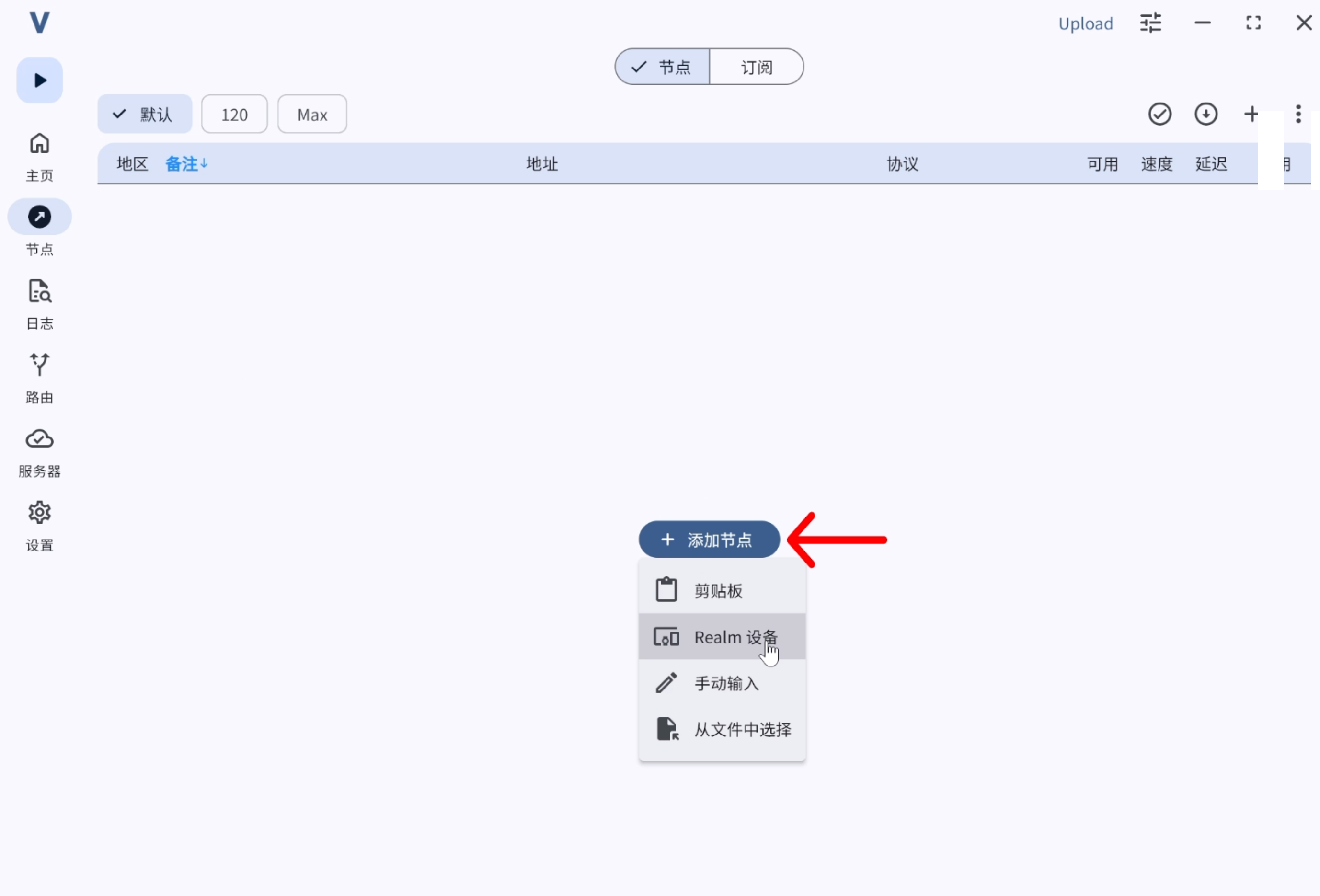
Task: Choose 剪贴板 from the add menu
Action: [x=722, y=591]
